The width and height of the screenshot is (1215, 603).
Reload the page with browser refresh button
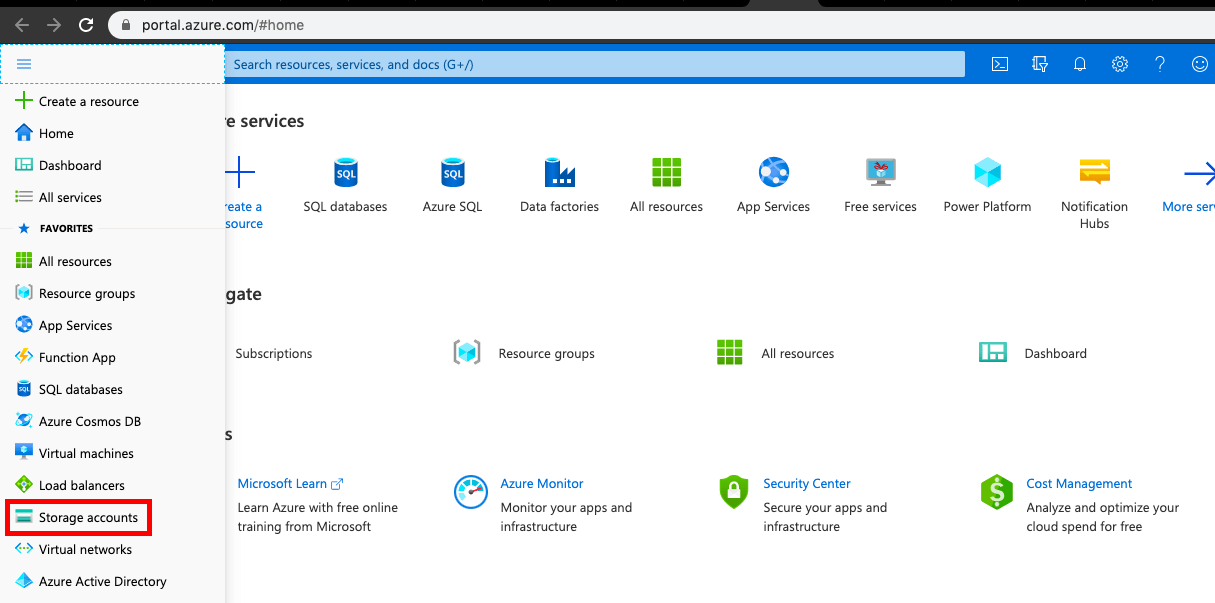86,25
